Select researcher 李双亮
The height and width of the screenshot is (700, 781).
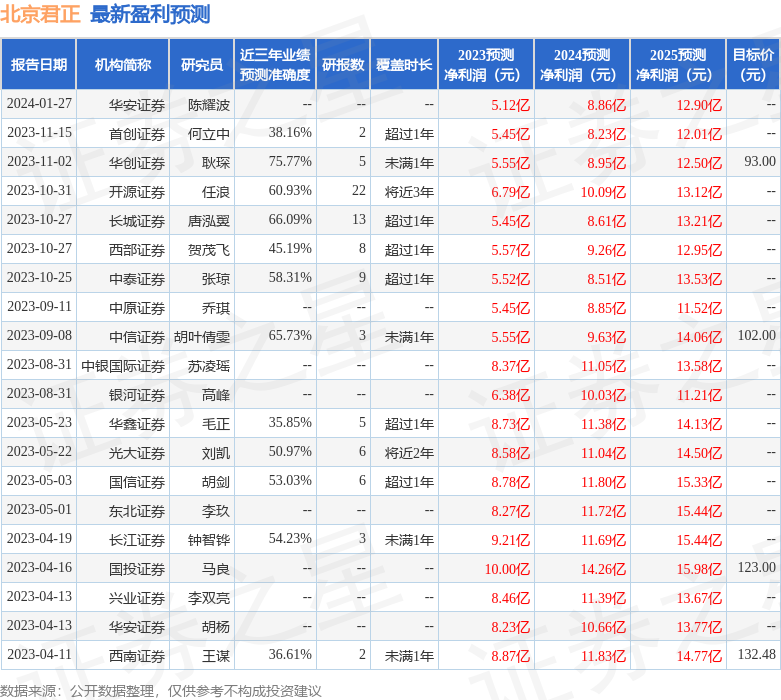209,597
